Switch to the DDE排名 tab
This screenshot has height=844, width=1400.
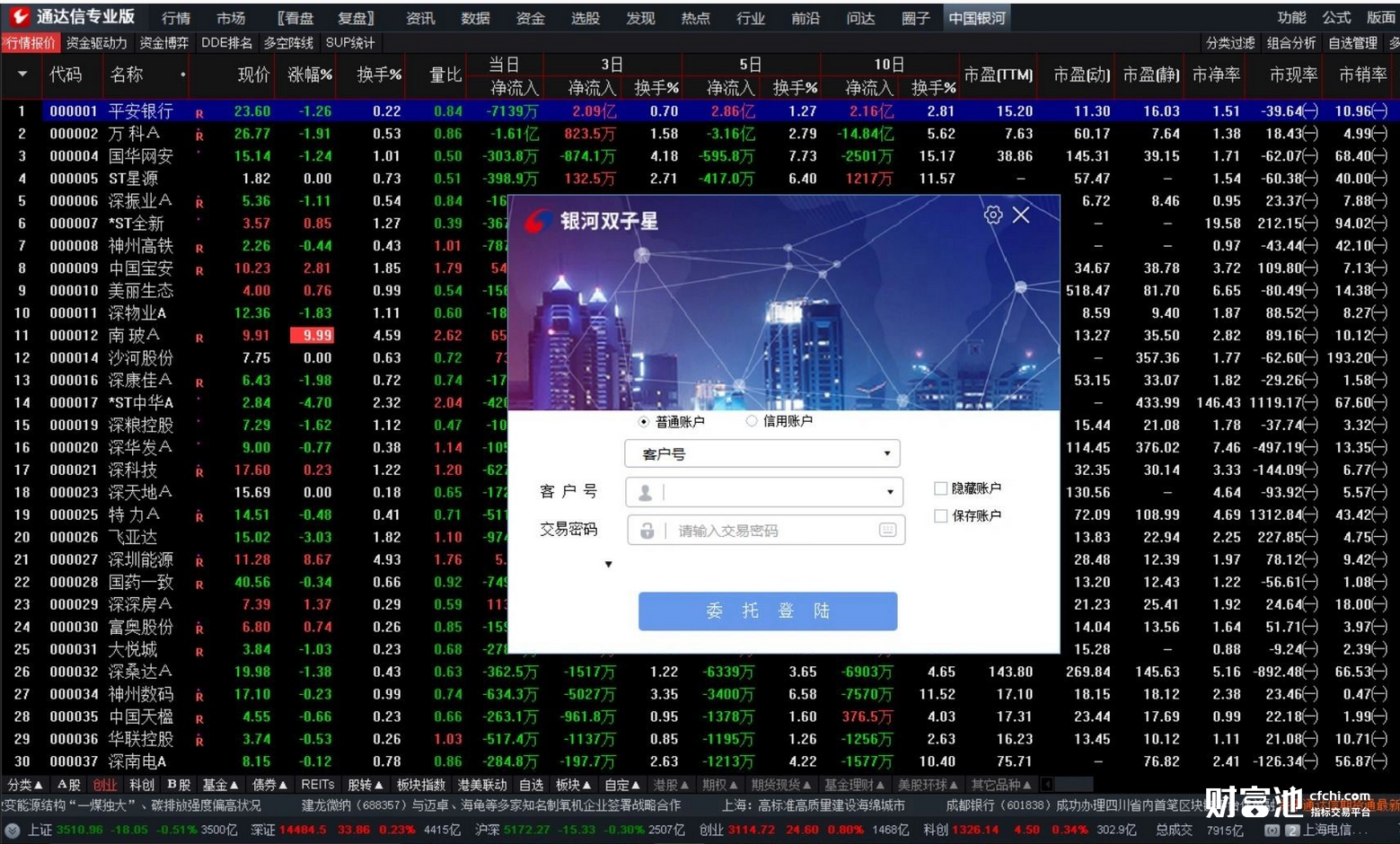[226, 42]
